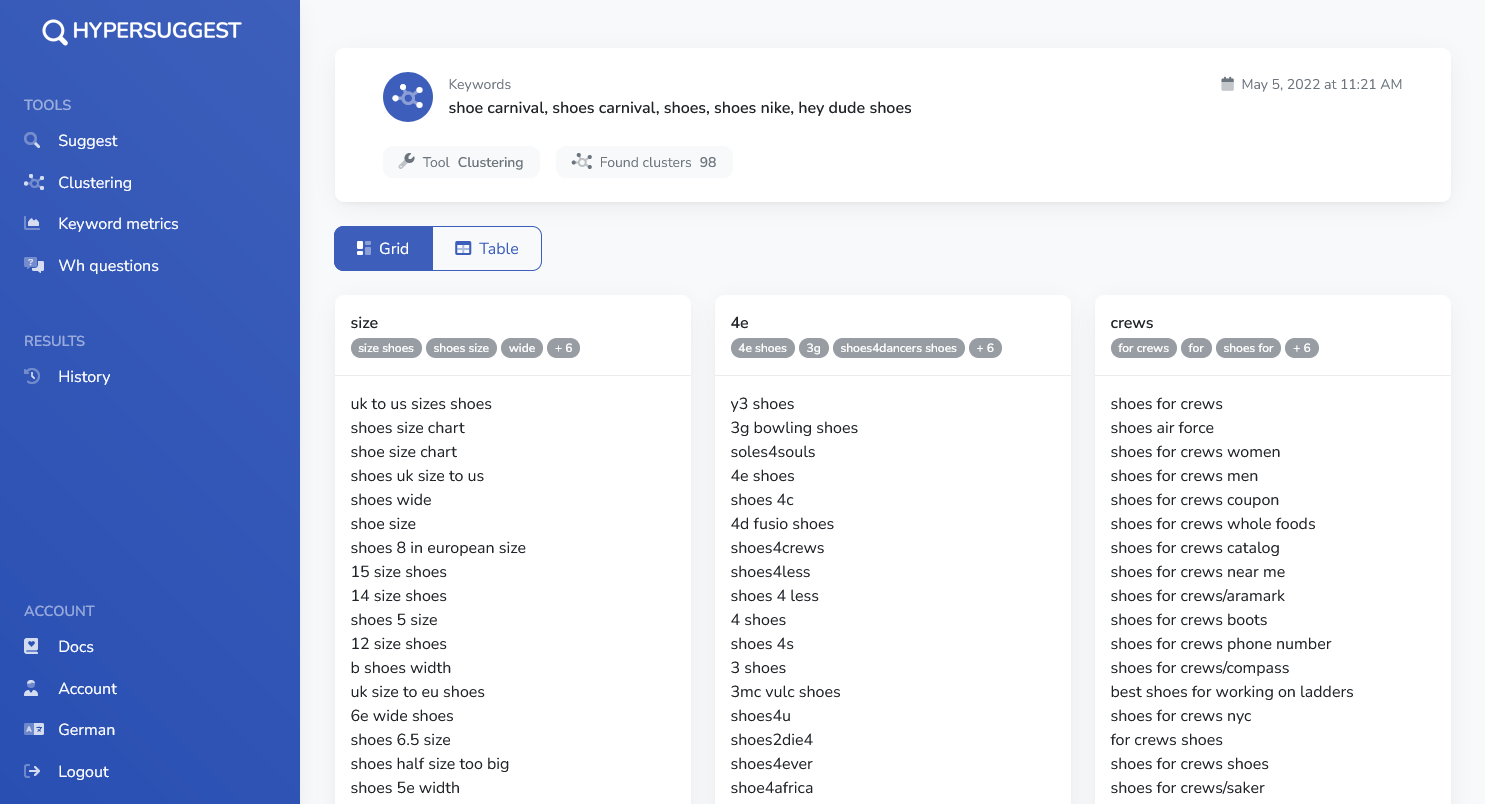Select 'shoes2die4' keyword

tap(772, 740)
